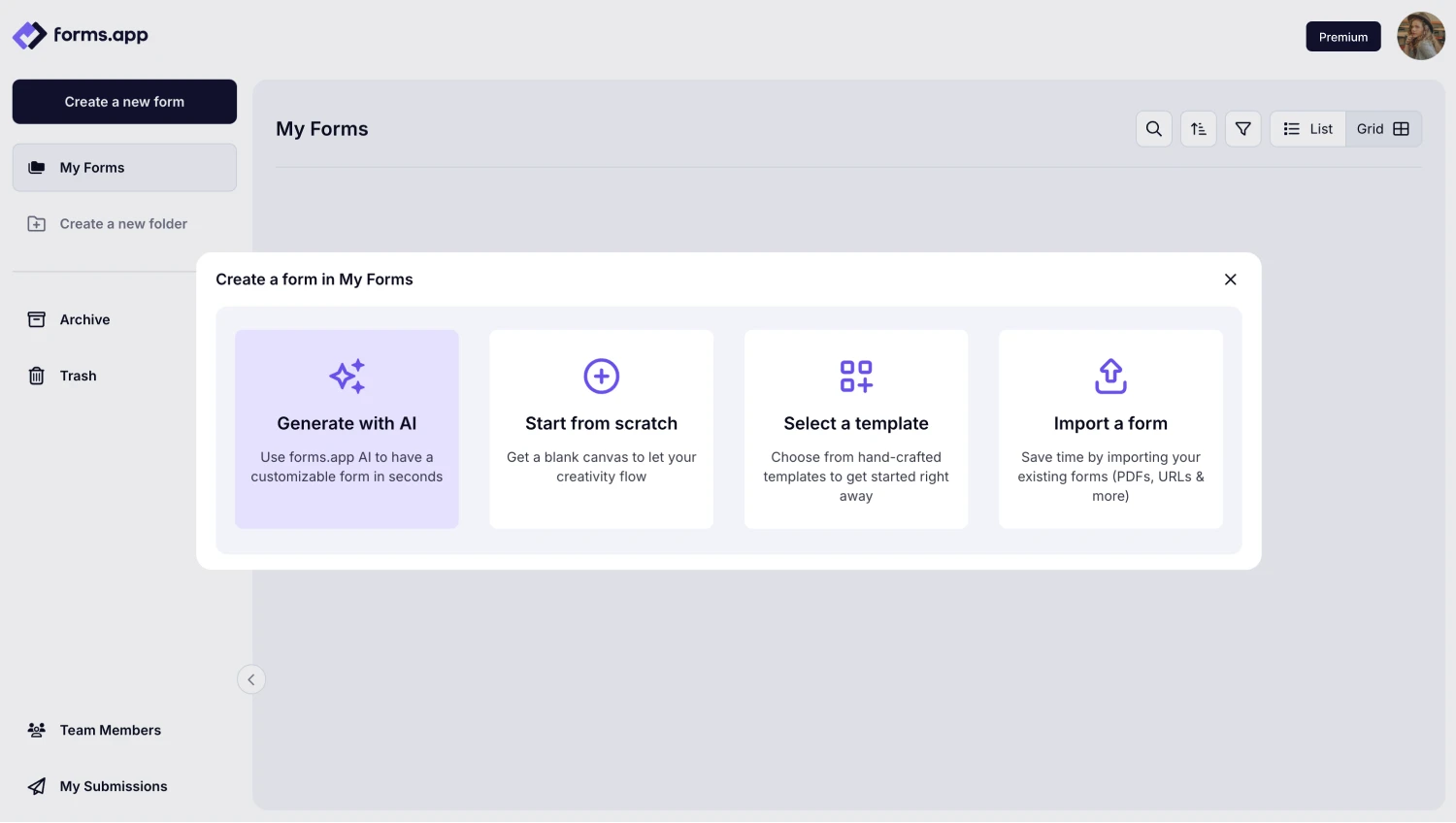Open the Trash section
This screenshot has height=823, width=1456.
pyautogui.click(x=78, y=376)
